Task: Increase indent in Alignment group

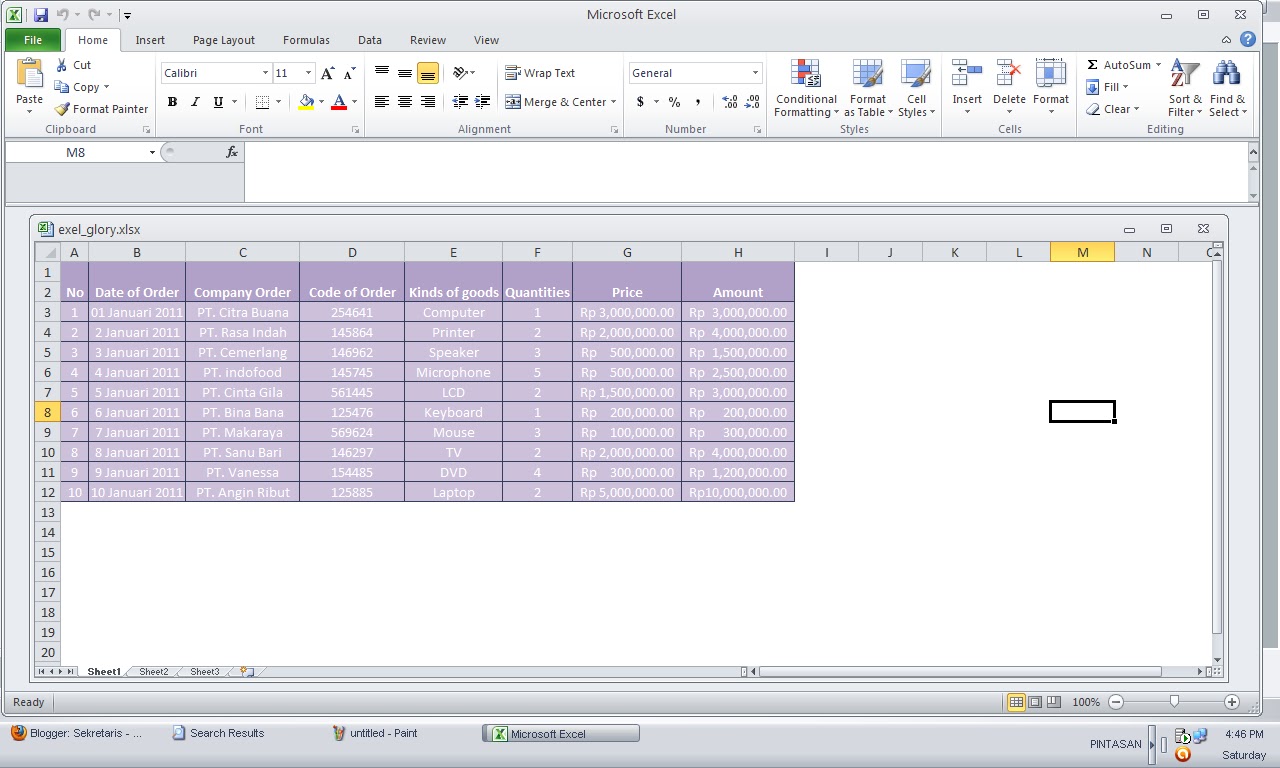Action: click(x=482, y=102)
